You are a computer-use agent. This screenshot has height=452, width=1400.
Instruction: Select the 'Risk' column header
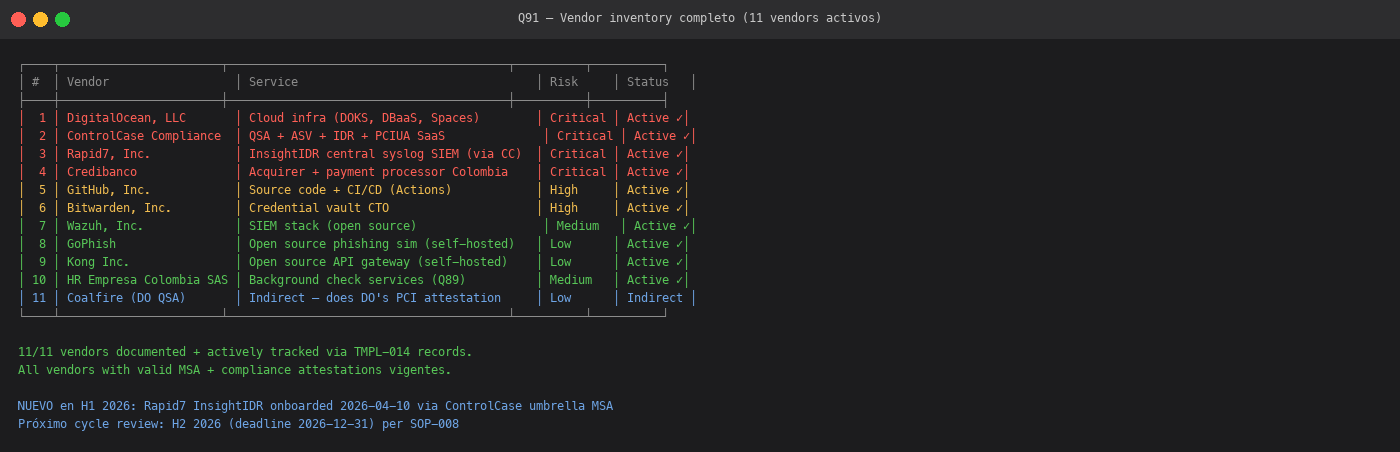564,82
